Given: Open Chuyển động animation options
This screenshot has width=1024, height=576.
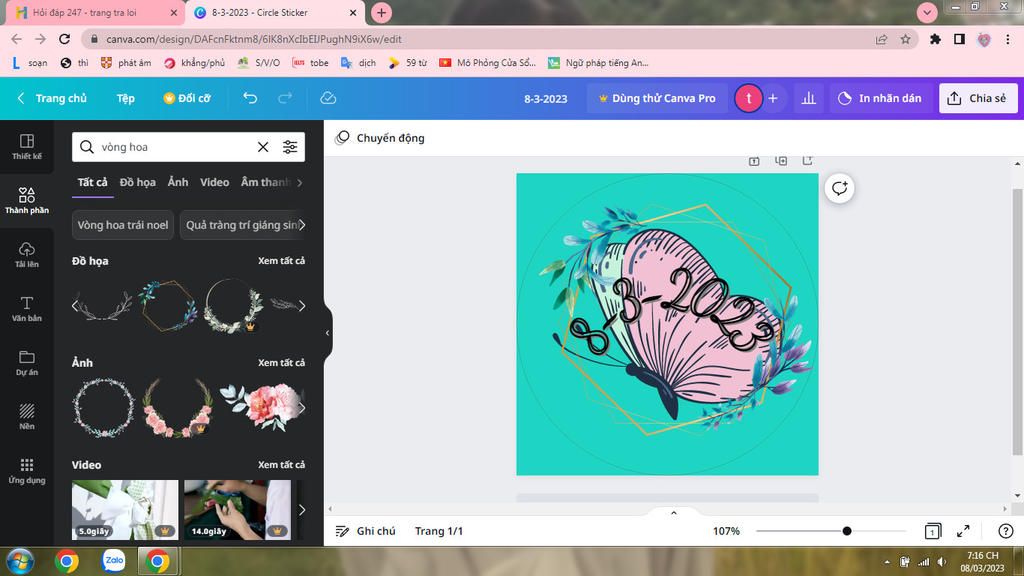Looking at the screenshot, I should pyautogui.click(x=380, y=138).
